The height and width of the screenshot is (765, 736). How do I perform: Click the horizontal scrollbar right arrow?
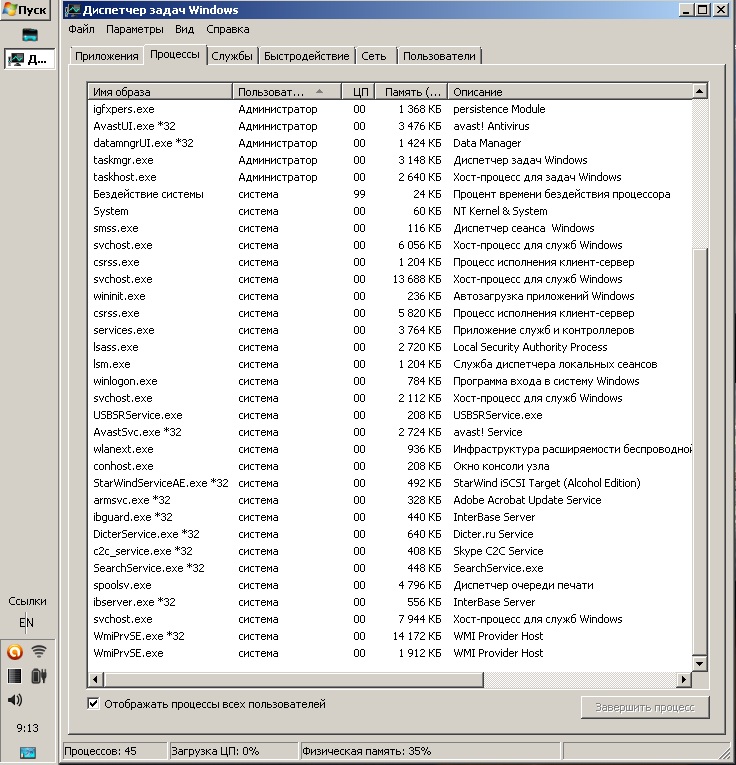pos(682,680)
